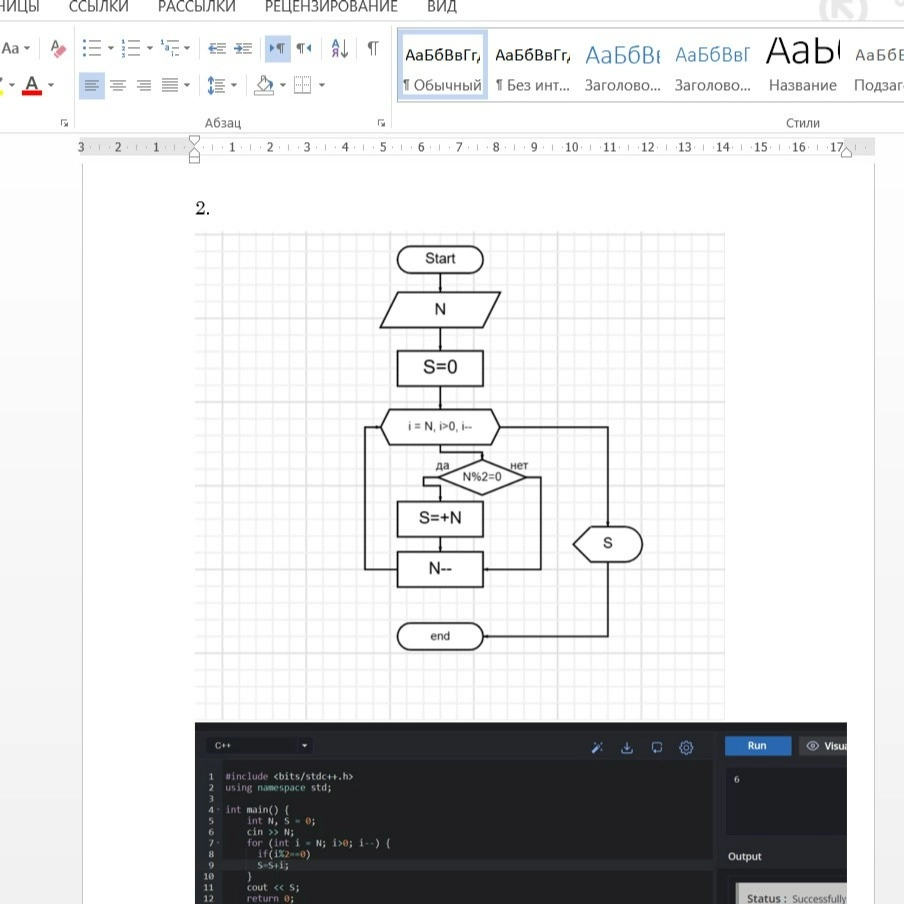Open the ССЫЛКИ ribbon tab
Image resolution: width=904 pixels, height=904 pixels.
(99, 7)
